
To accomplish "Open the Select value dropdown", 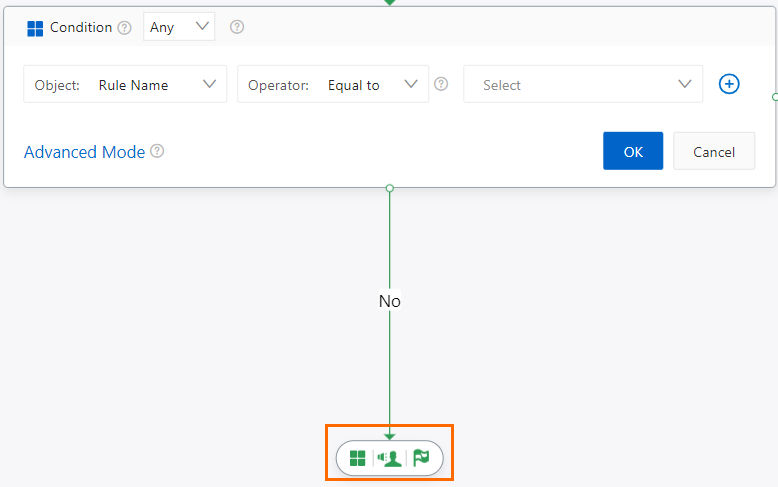I will click(583, 84).
